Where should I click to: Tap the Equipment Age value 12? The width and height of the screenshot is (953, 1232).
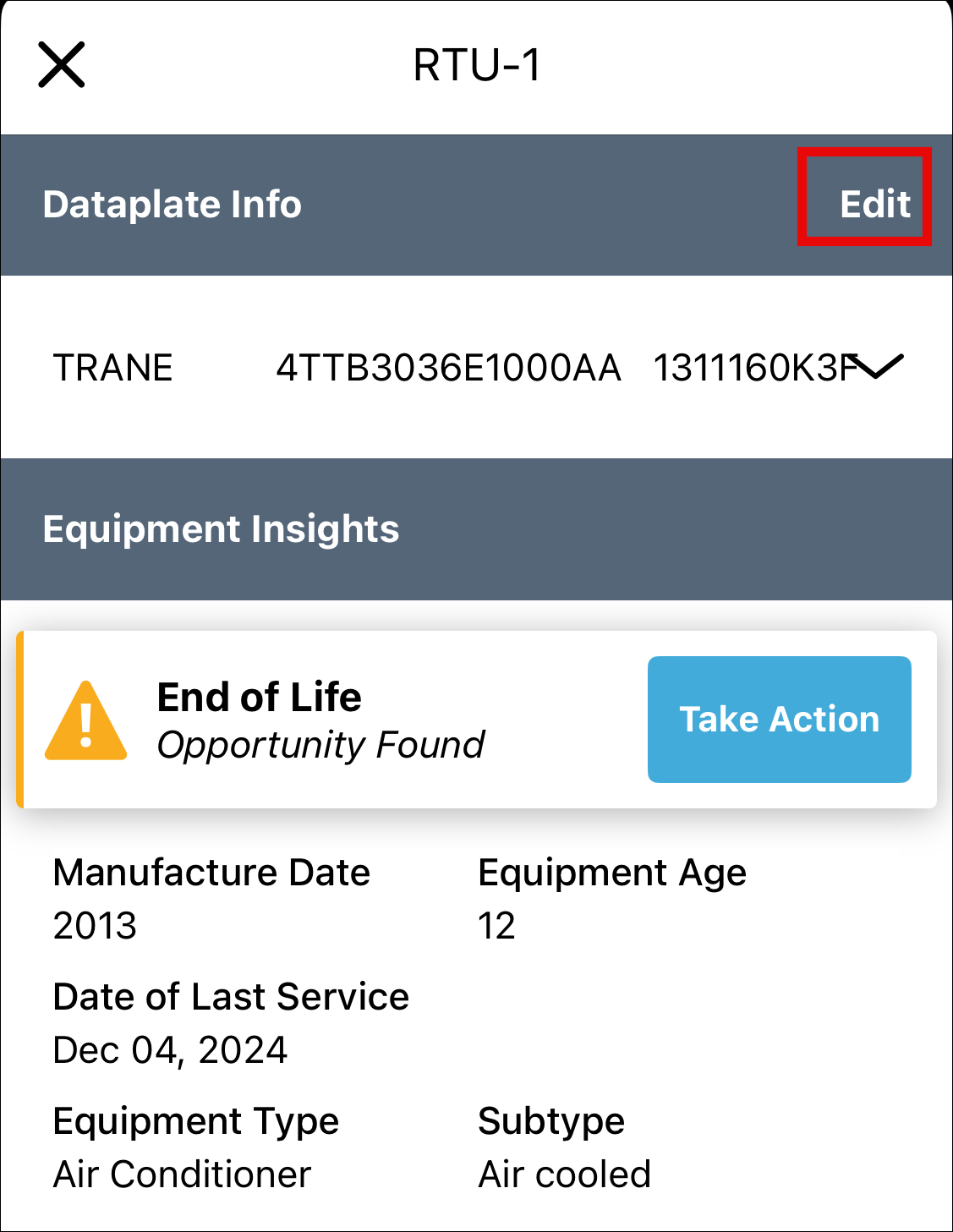(496, 926)
